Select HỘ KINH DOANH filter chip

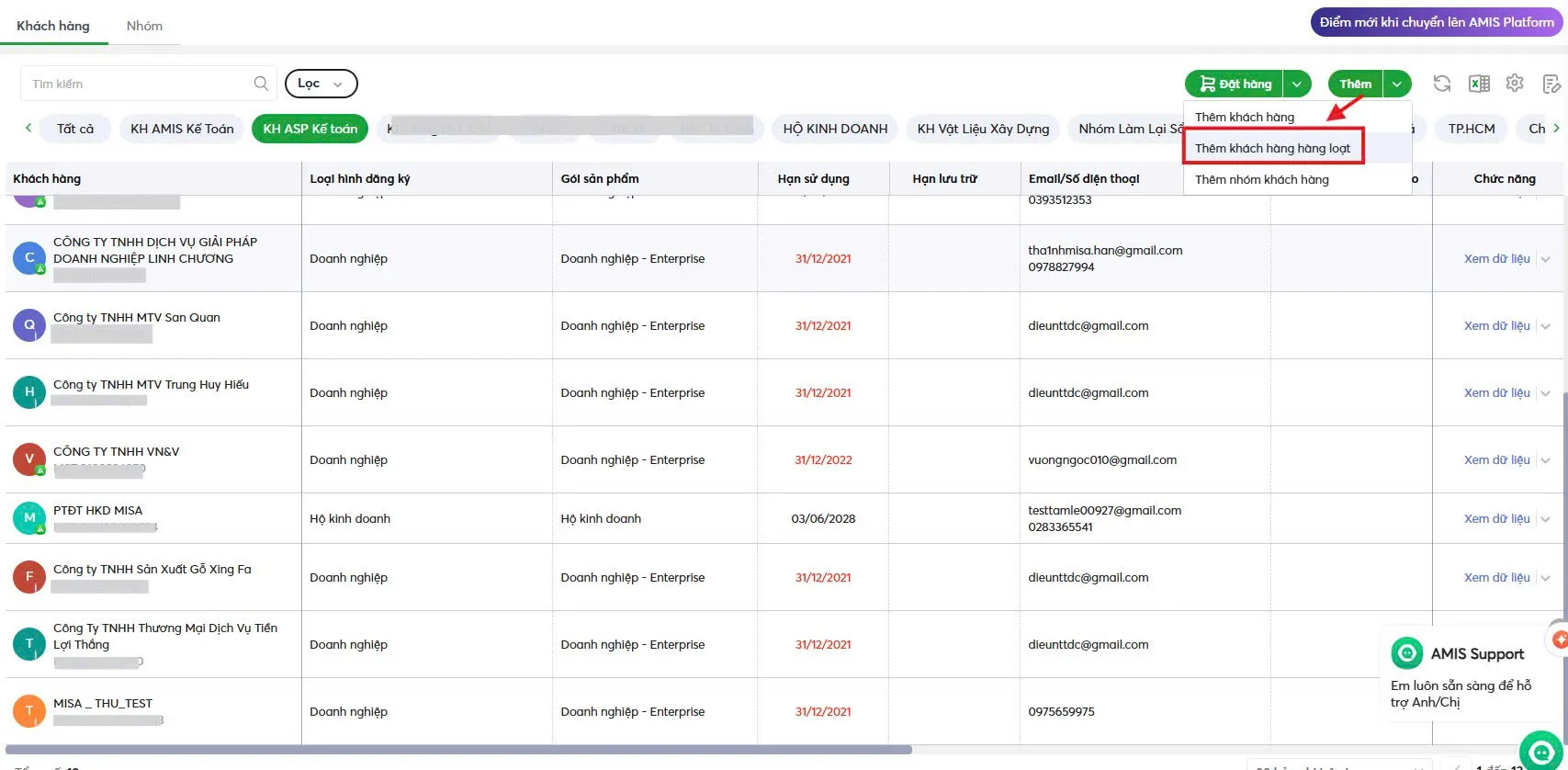click(835, 129)
